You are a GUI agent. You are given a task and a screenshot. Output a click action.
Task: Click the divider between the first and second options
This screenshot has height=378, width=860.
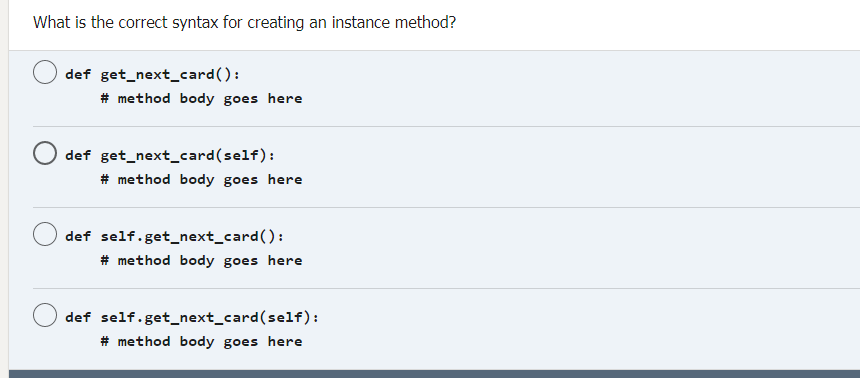[x=446, y=126]
